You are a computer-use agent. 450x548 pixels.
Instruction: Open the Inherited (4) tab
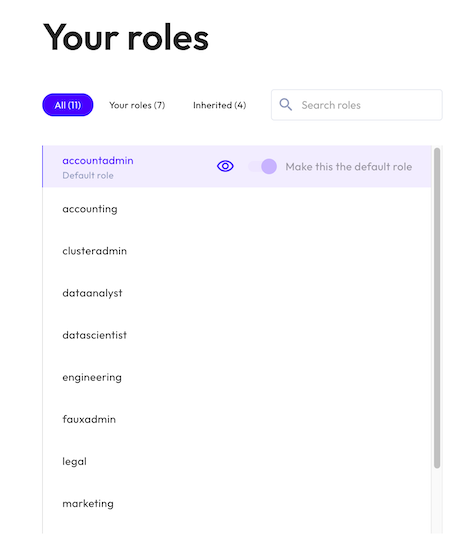pyautogui.click(x=219, y=105)
